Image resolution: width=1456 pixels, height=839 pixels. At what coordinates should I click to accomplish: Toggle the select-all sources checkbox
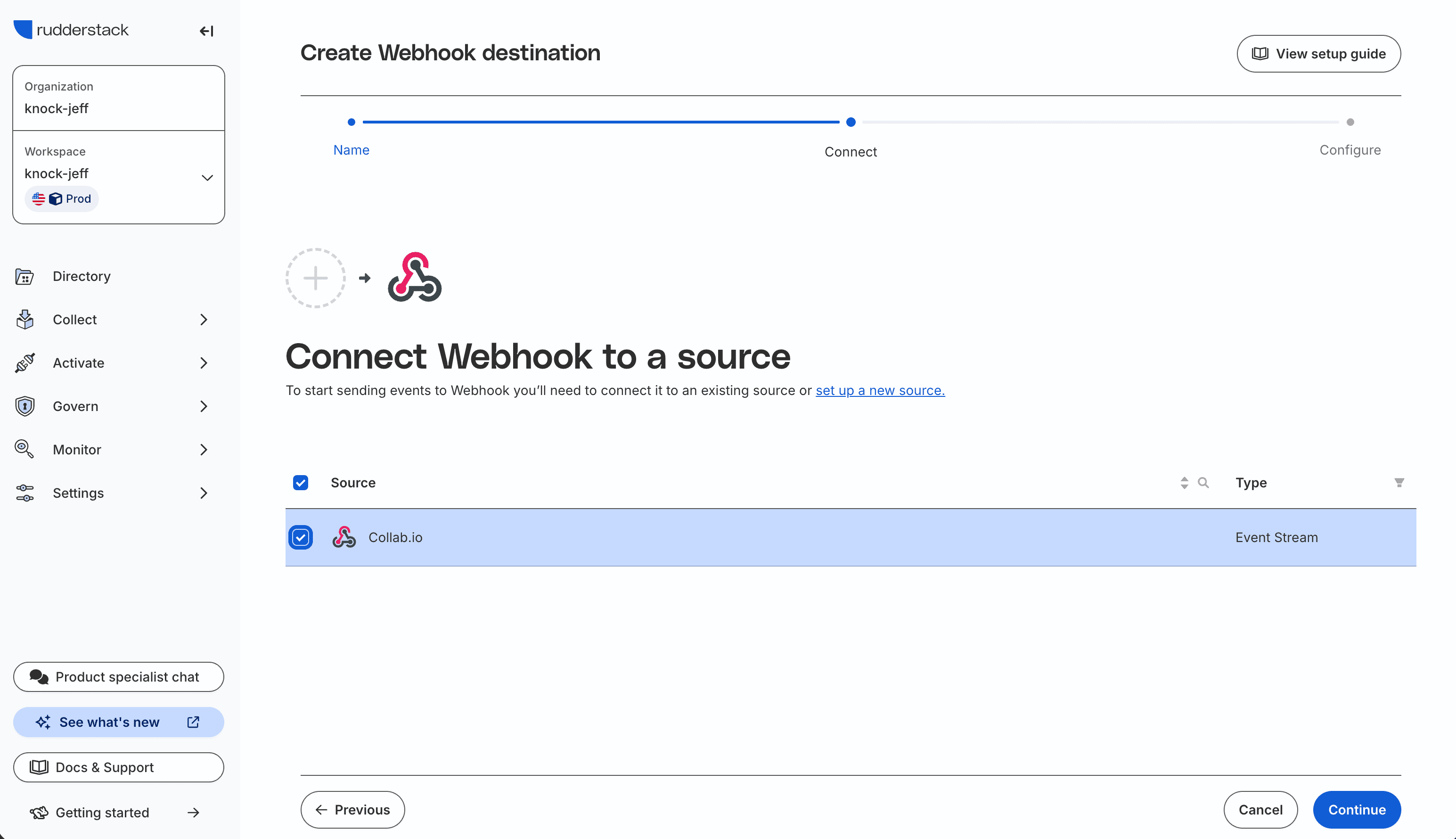300,482
